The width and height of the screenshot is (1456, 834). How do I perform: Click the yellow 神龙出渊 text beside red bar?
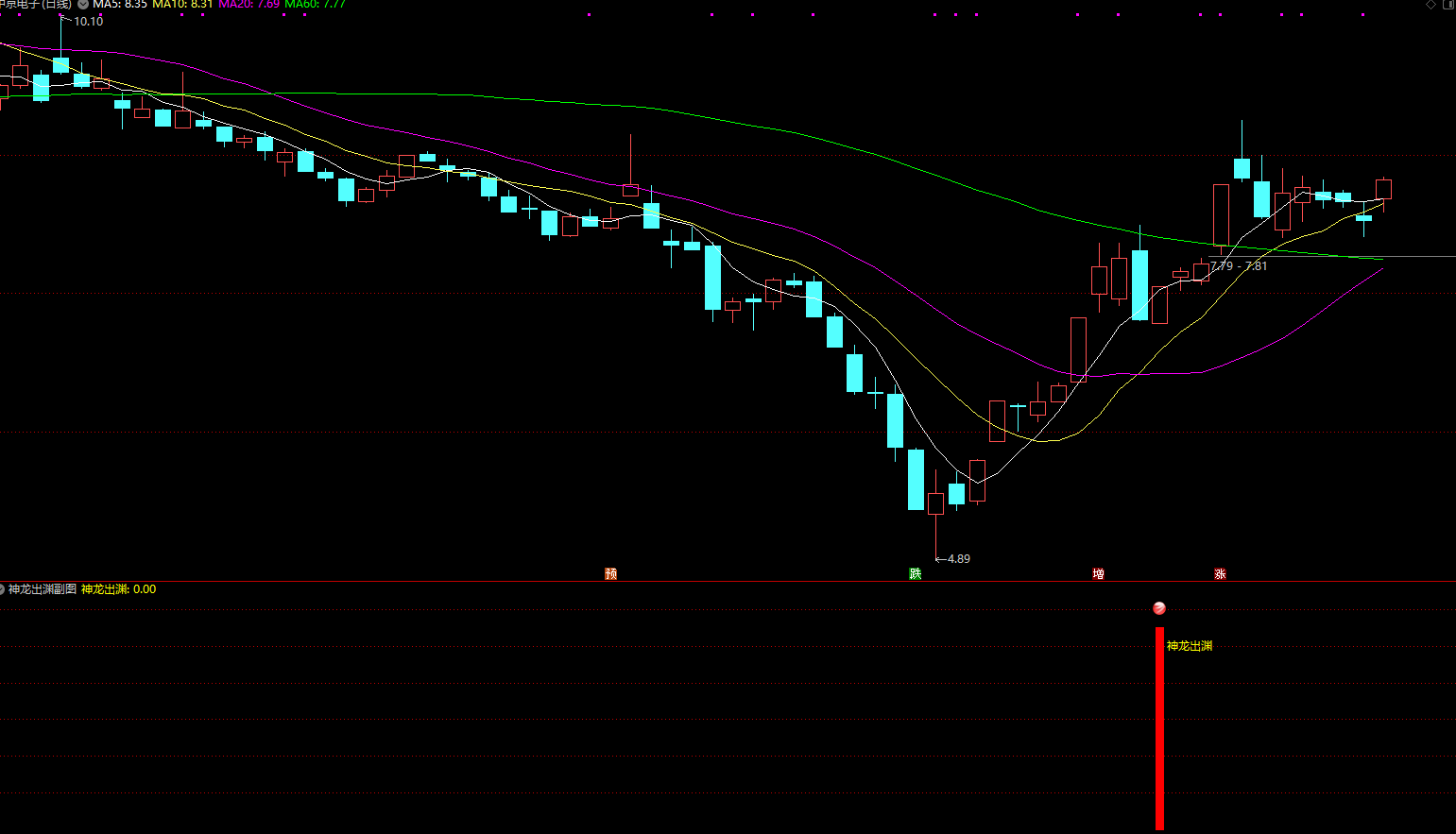tap(1190, 646)
